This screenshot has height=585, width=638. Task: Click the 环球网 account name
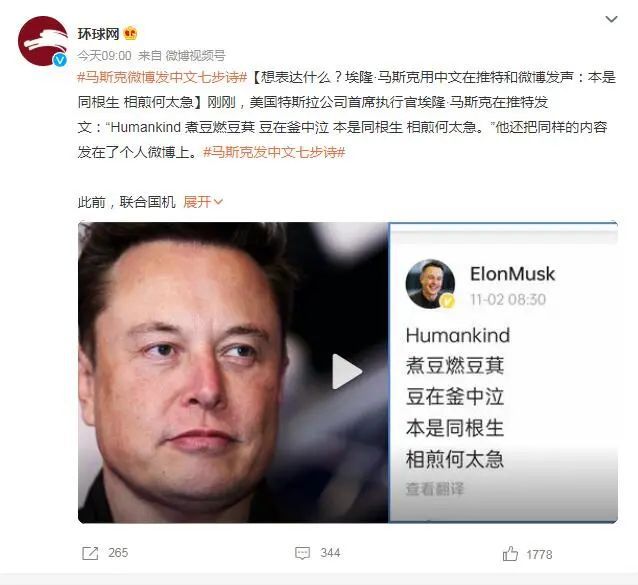pyautogui.click(x=98, y=33)
